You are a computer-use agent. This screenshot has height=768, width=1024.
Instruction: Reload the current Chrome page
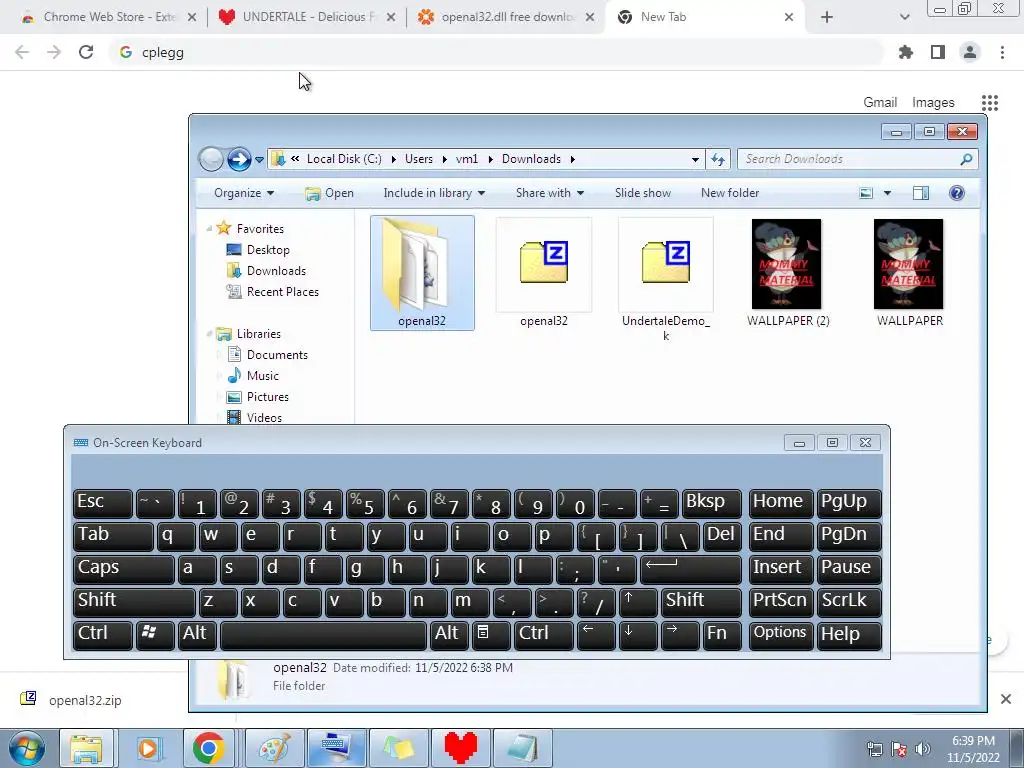(86, 52)
